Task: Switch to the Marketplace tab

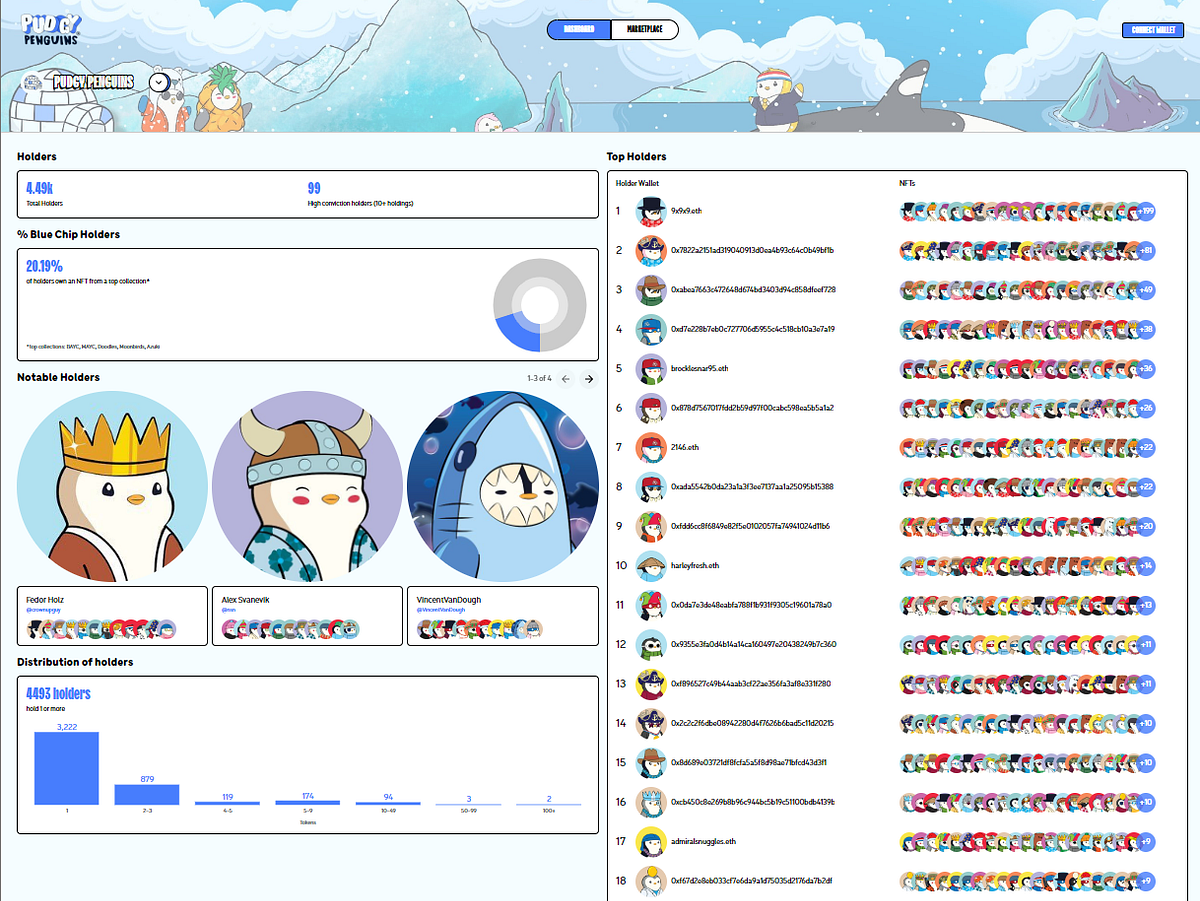Action: 644,30
